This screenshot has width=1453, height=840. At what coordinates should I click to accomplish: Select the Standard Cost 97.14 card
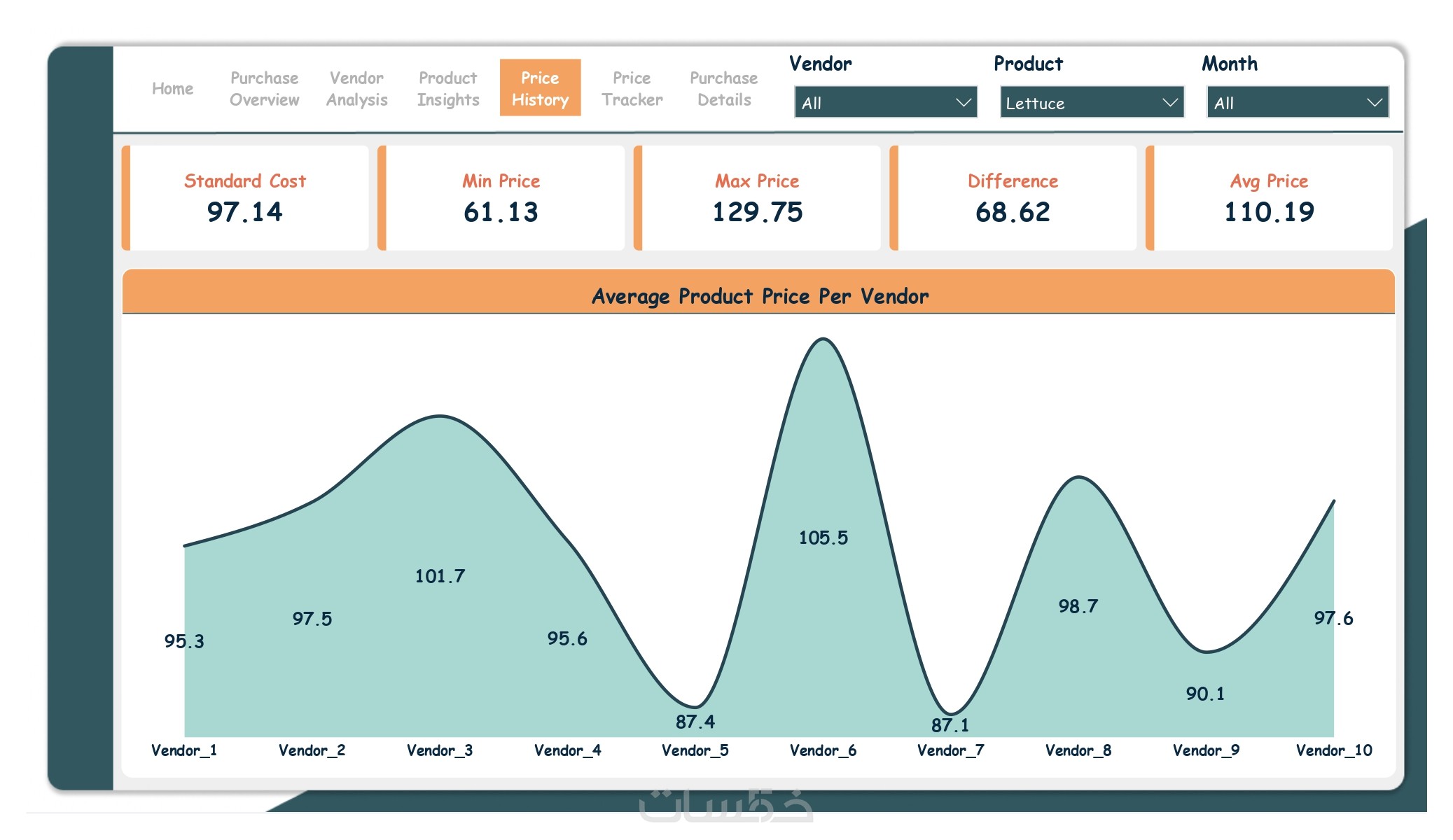click(245, 198)
